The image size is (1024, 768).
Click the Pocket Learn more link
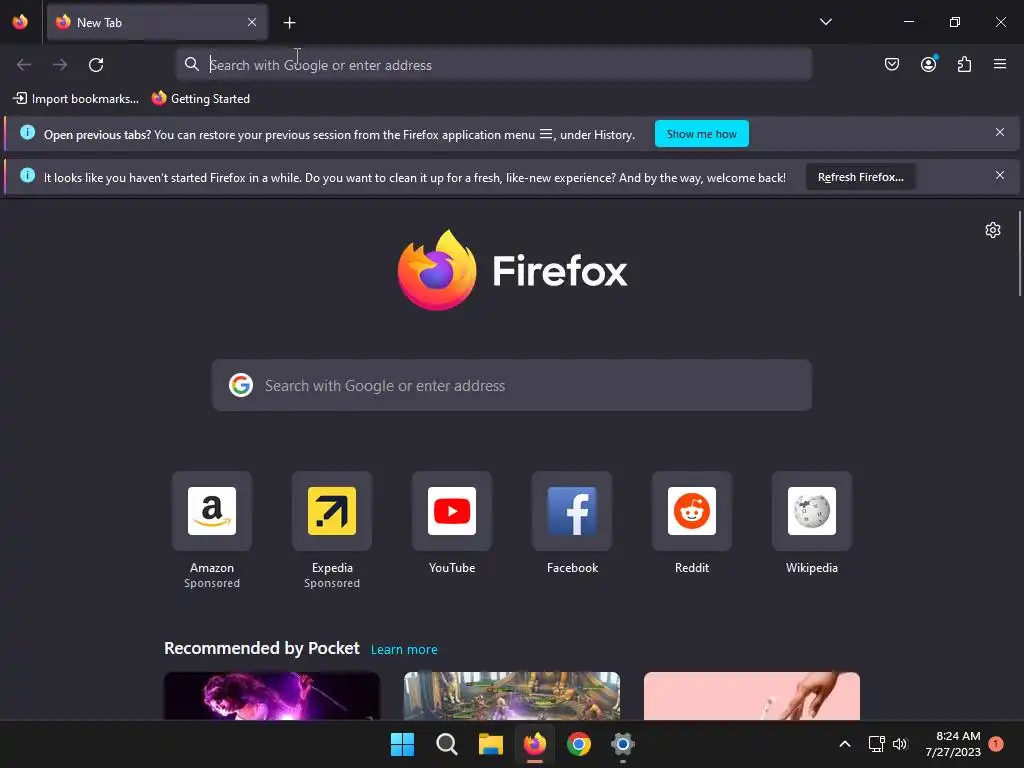tap(404, 650)
